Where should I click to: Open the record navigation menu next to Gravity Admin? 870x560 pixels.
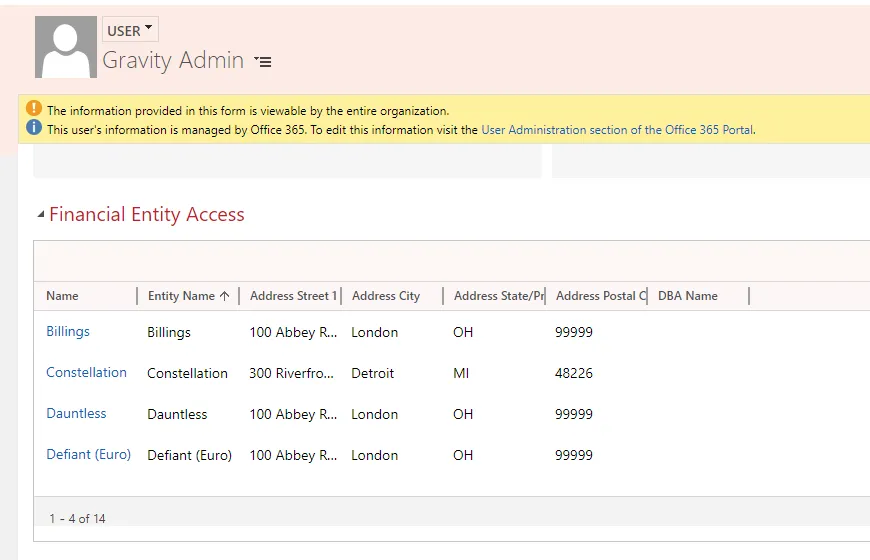click(263, 61)
